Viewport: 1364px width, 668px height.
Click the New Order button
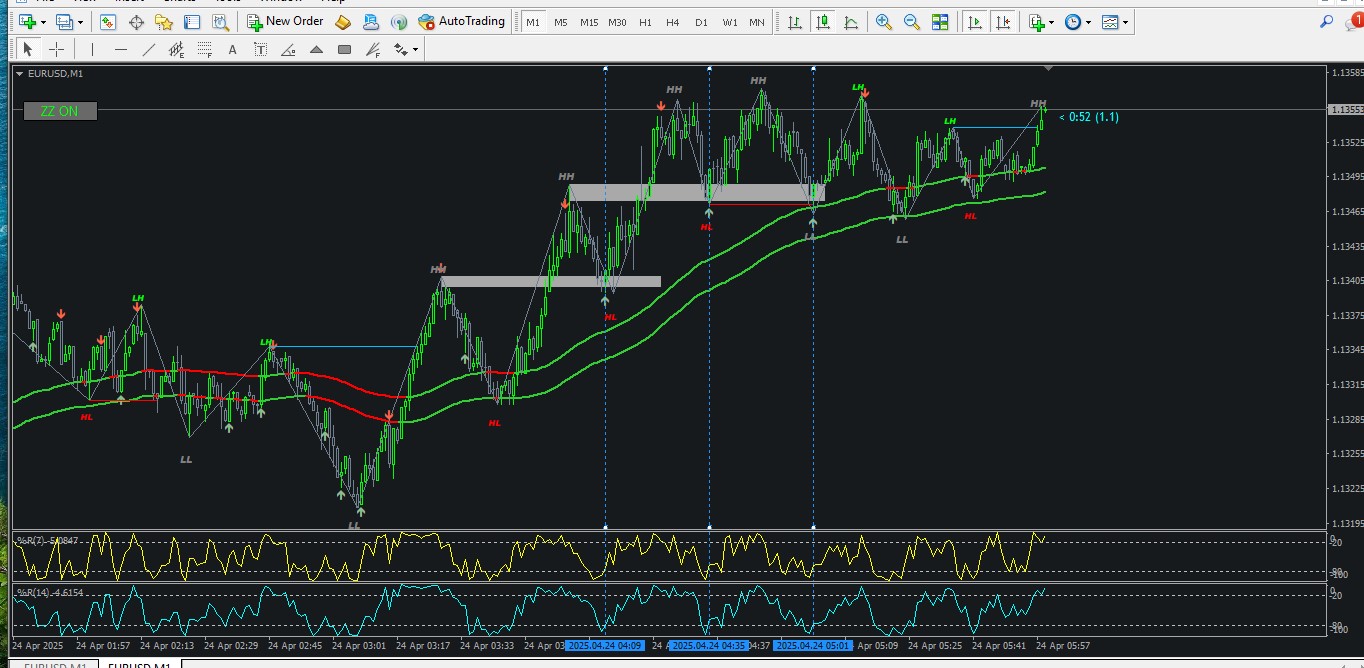(x=285, y=22)
